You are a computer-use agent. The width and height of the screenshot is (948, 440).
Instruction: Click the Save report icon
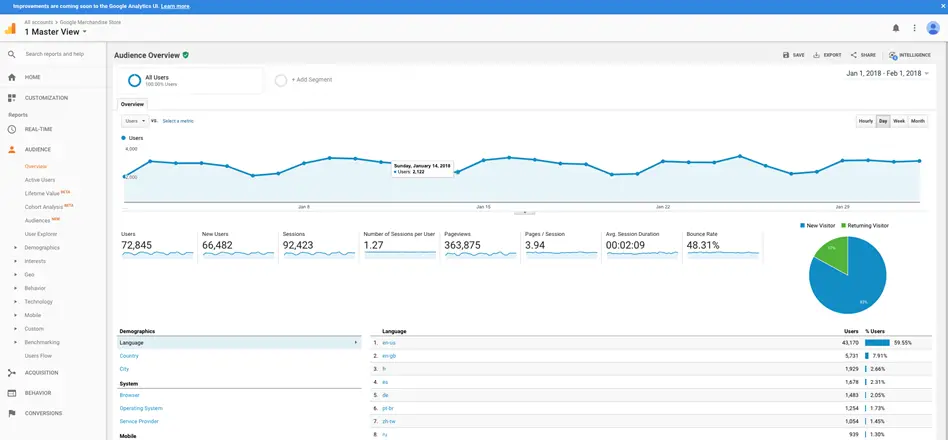tap(787, 55)
